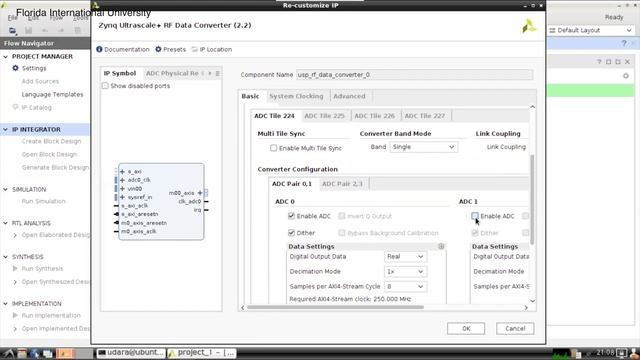The image size is (640, 360).
Task: Click the taskbar application menu icon
Action: click(x=9, y=353)
